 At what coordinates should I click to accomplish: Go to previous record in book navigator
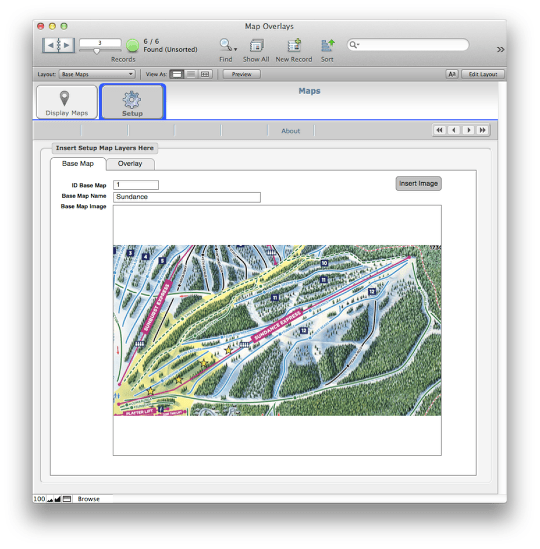point(50,45)
